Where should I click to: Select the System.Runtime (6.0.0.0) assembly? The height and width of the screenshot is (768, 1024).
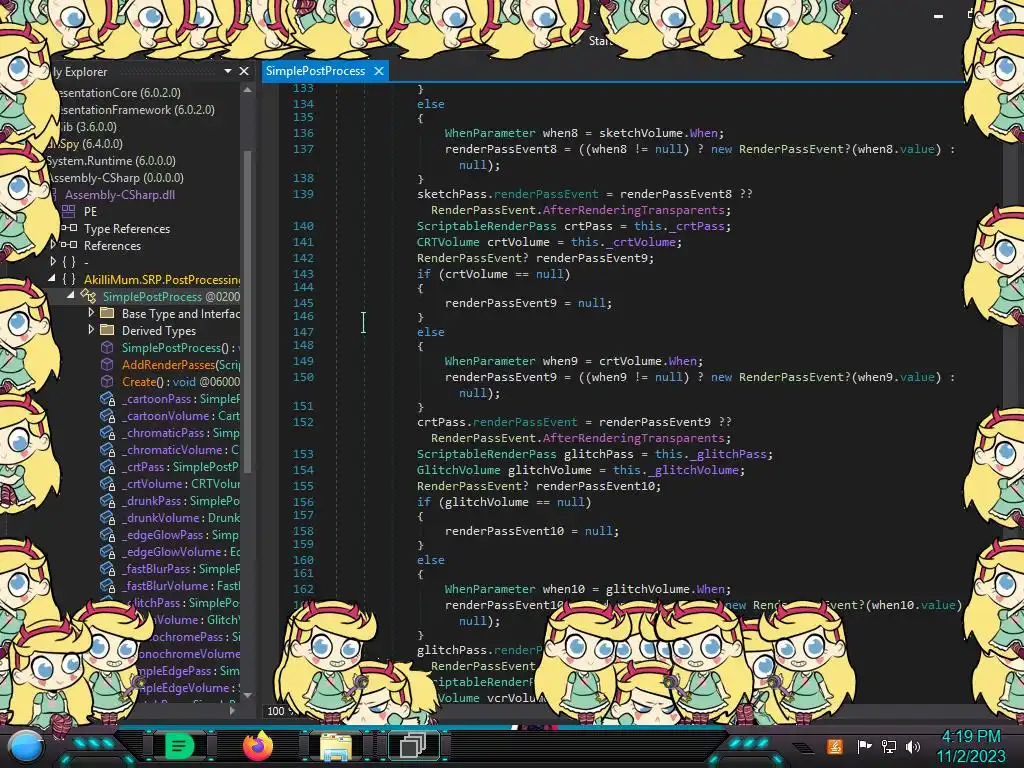click(x=111, y=161)
